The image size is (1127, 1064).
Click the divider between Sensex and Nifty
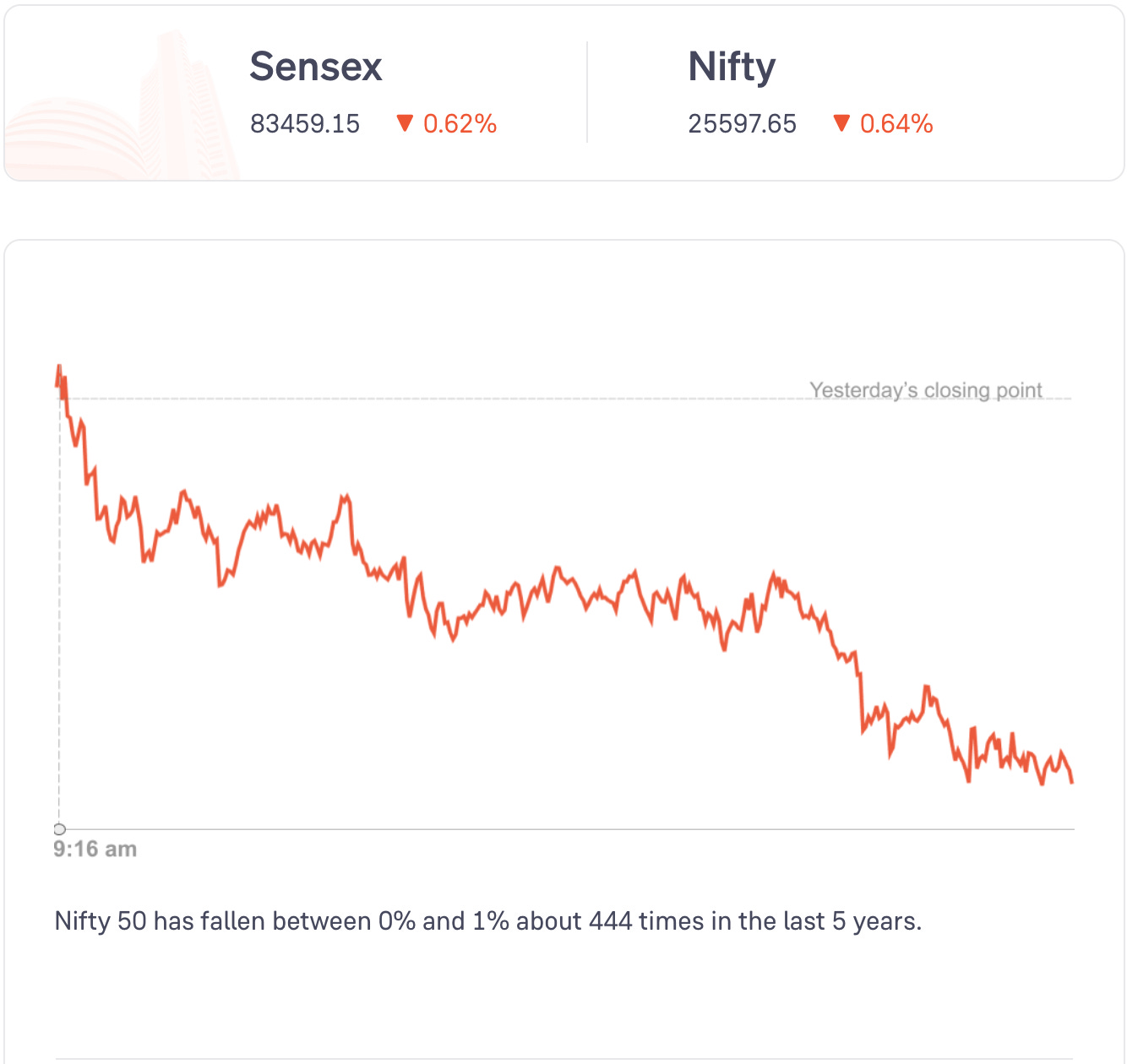(587, 92)
